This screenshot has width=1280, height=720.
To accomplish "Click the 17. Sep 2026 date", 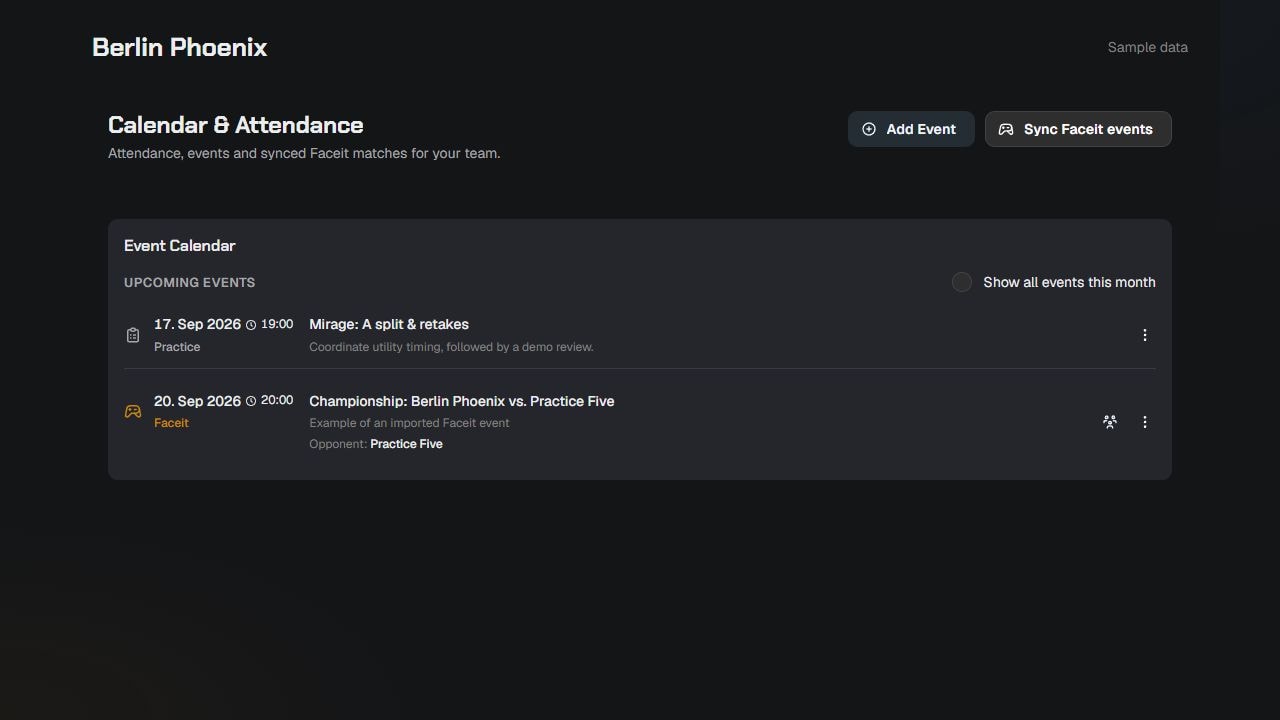I will click(197, 324).
